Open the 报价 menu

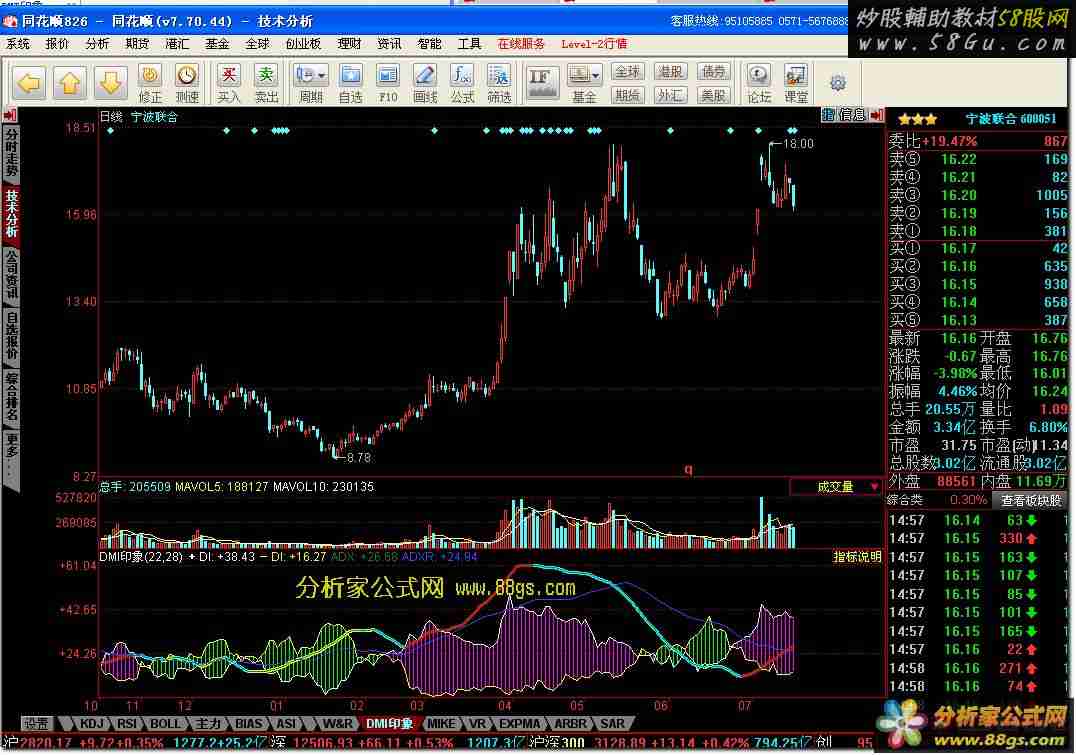coord(58,44)
